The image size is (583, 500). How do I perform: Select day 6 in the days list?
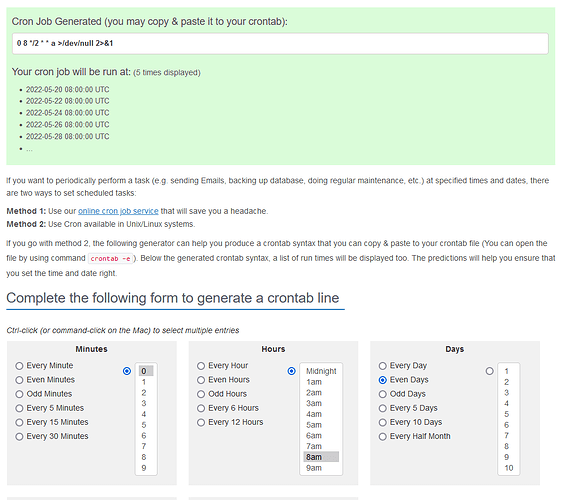pyautogui.click(x=509, y=425)
